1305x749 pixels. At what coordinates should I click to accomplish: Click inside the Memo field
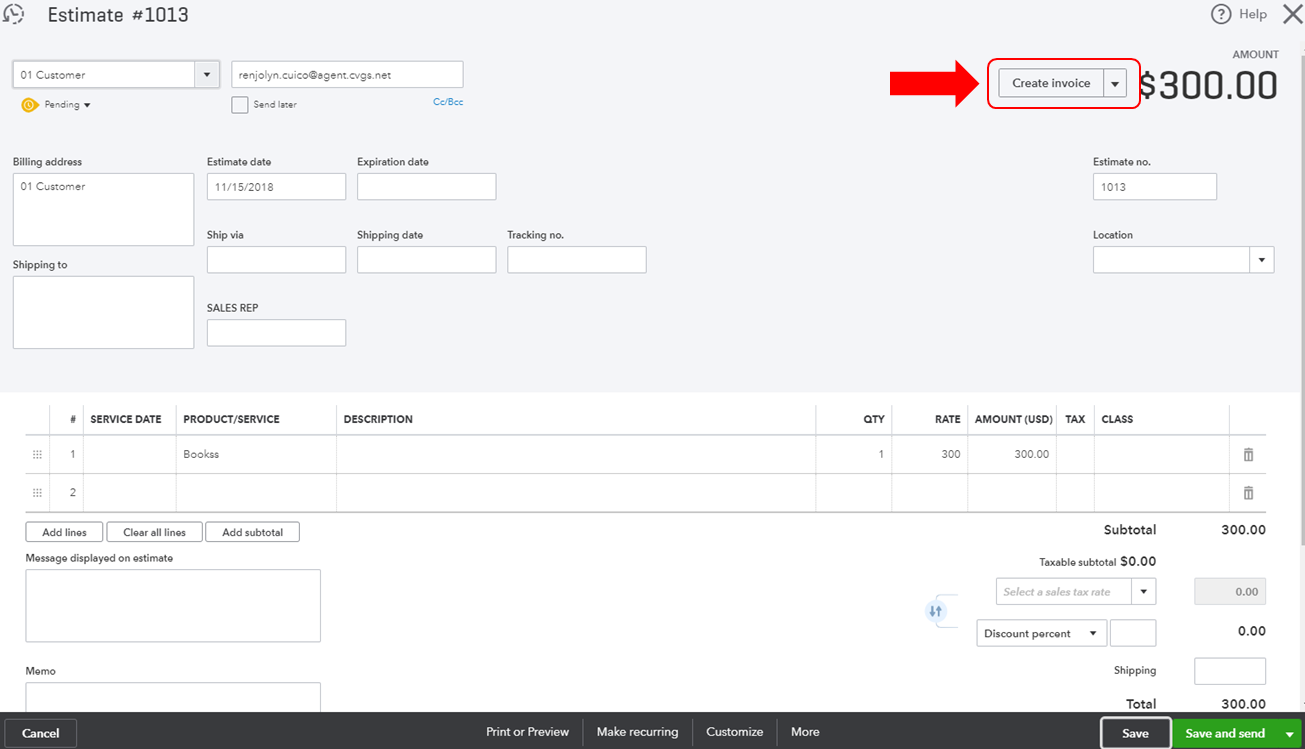pos(170,700)
